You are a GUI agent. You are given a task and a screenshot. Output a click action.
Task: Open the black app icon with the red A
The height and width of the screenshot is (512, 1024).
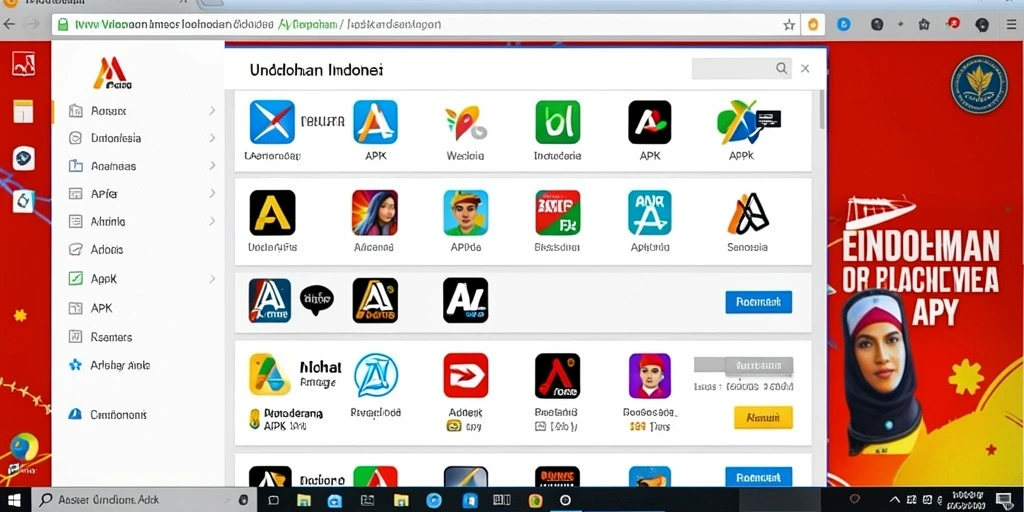click(x=558, y=376)
